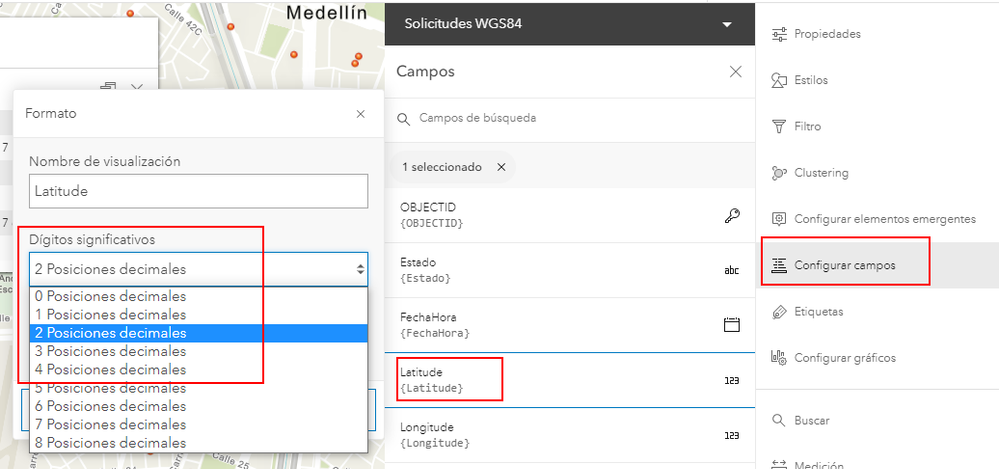Open Dígitos significativos combo box
Viewport: 999px width, 469px height.
(x=198, y=269)
